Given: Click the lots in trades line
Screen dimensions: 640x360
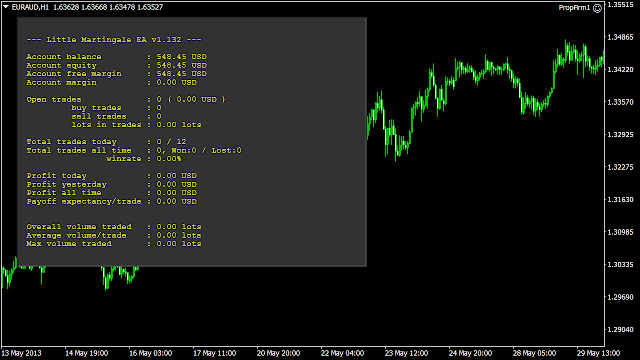Looking at the screenshot, I should point(136,125).
